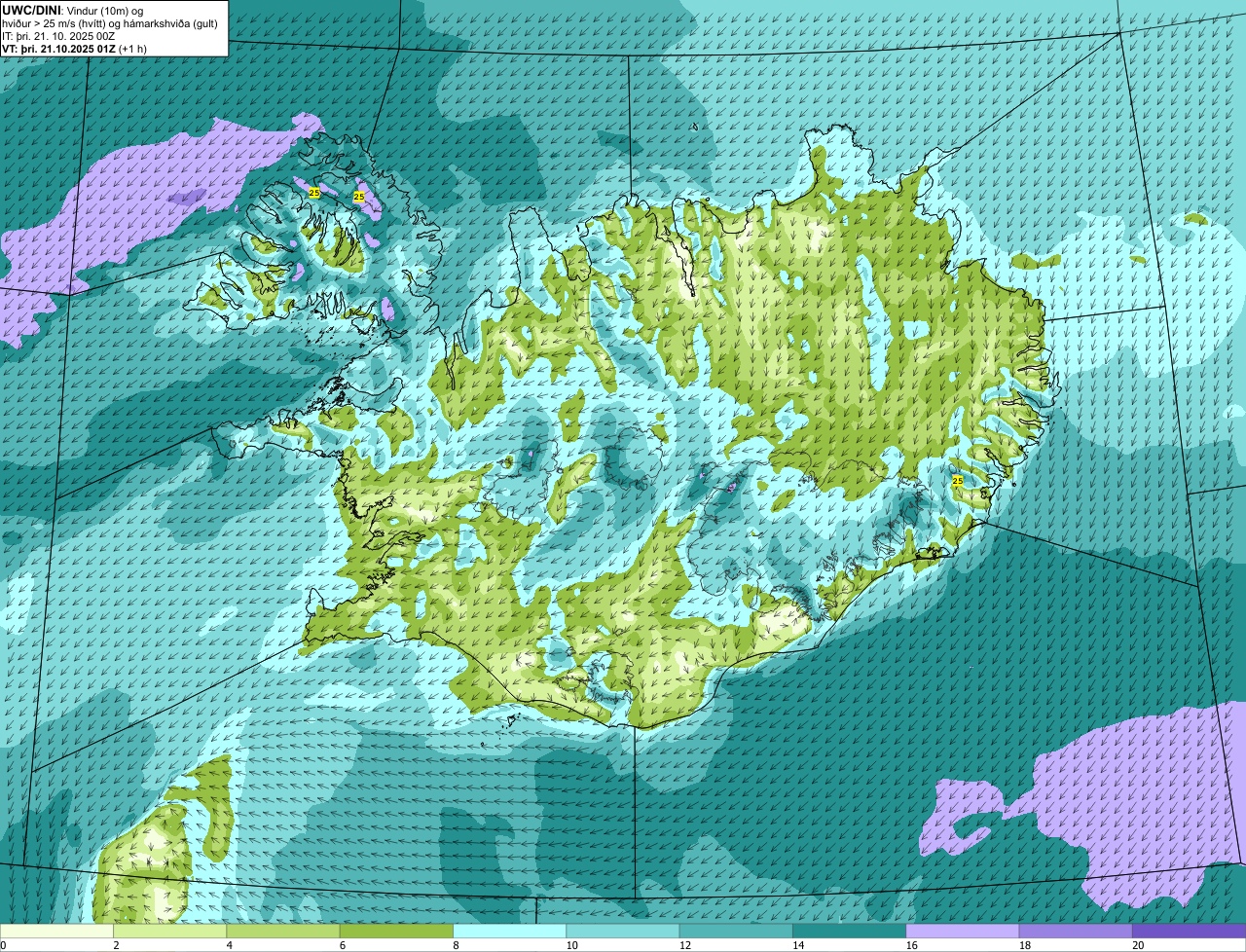Select the 8–10 m/s light cyan legend swatch
1246x952 pixels.
tap(509, 931)
